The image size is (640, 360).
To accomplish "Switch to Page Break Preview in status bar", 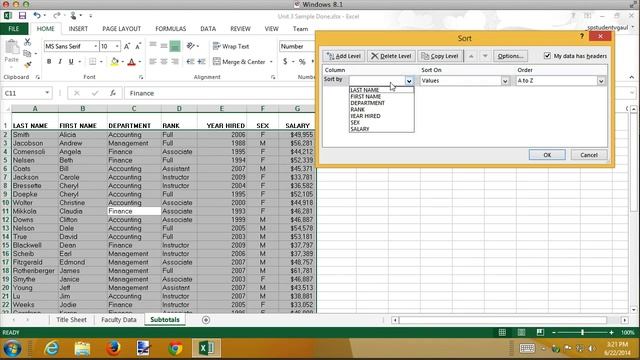I will (x=540, y=332).
